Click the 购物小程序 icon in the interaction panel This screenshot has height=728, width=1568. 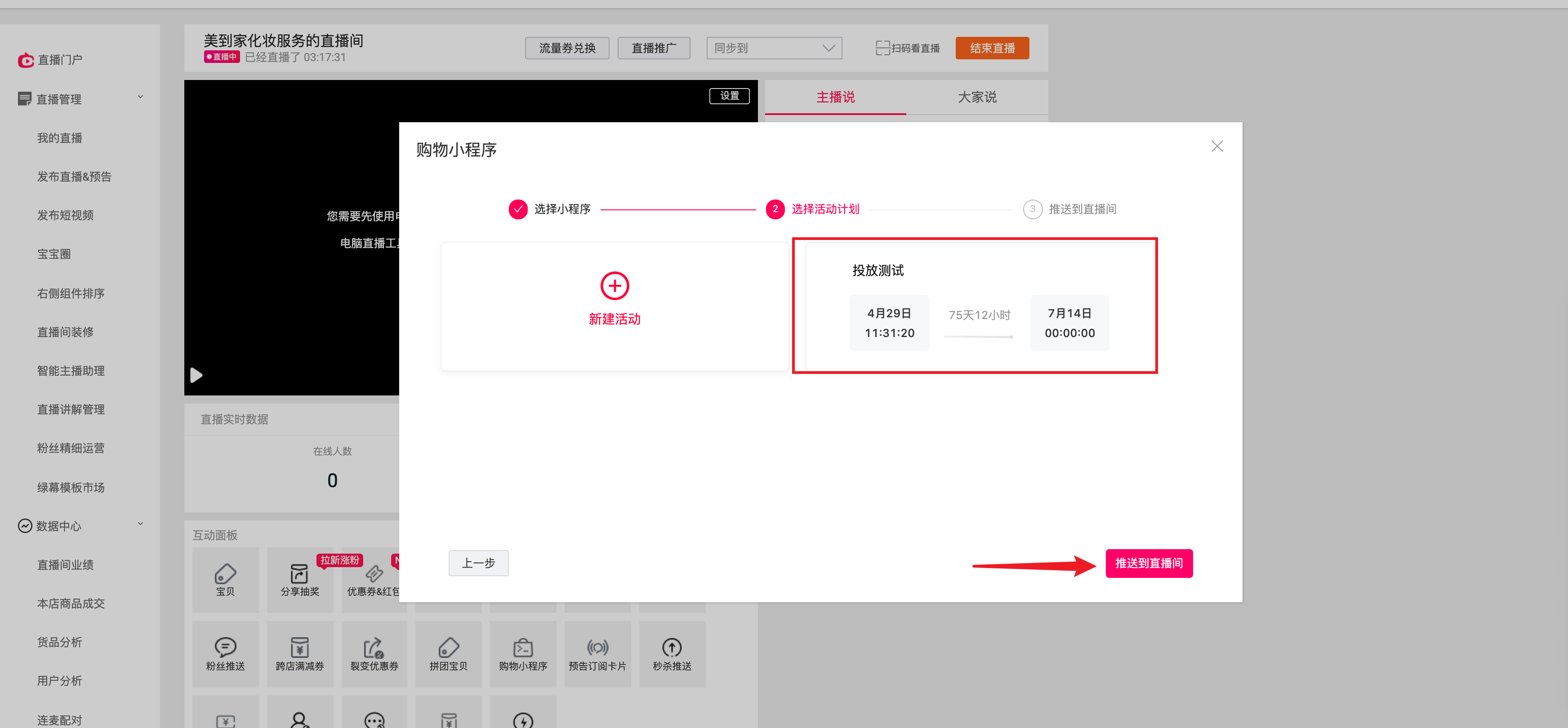click(x=523, y=647)
